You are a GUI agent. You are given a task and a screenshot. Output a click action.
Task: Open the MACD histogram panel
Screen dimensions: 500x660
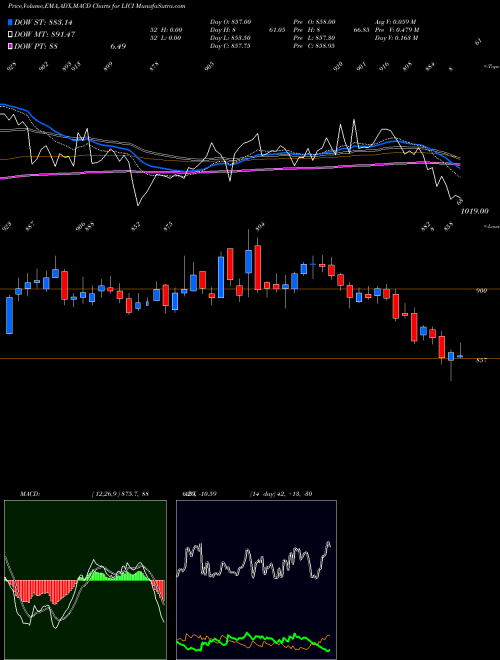85,580
